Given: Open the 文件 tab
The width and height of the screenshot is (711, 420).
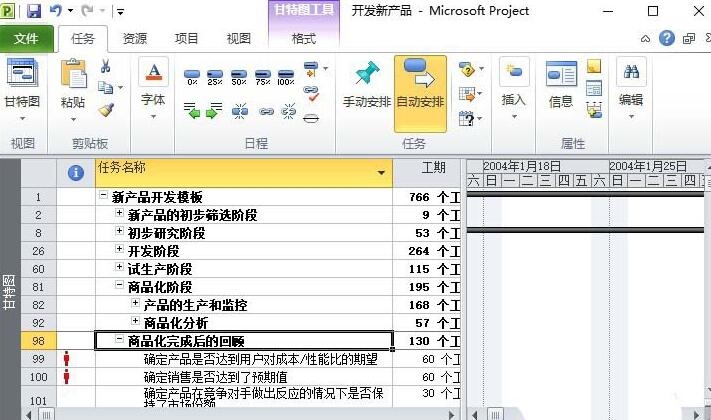Looking at the screenshot, I should pyautogui.click(x=26, y=39).
